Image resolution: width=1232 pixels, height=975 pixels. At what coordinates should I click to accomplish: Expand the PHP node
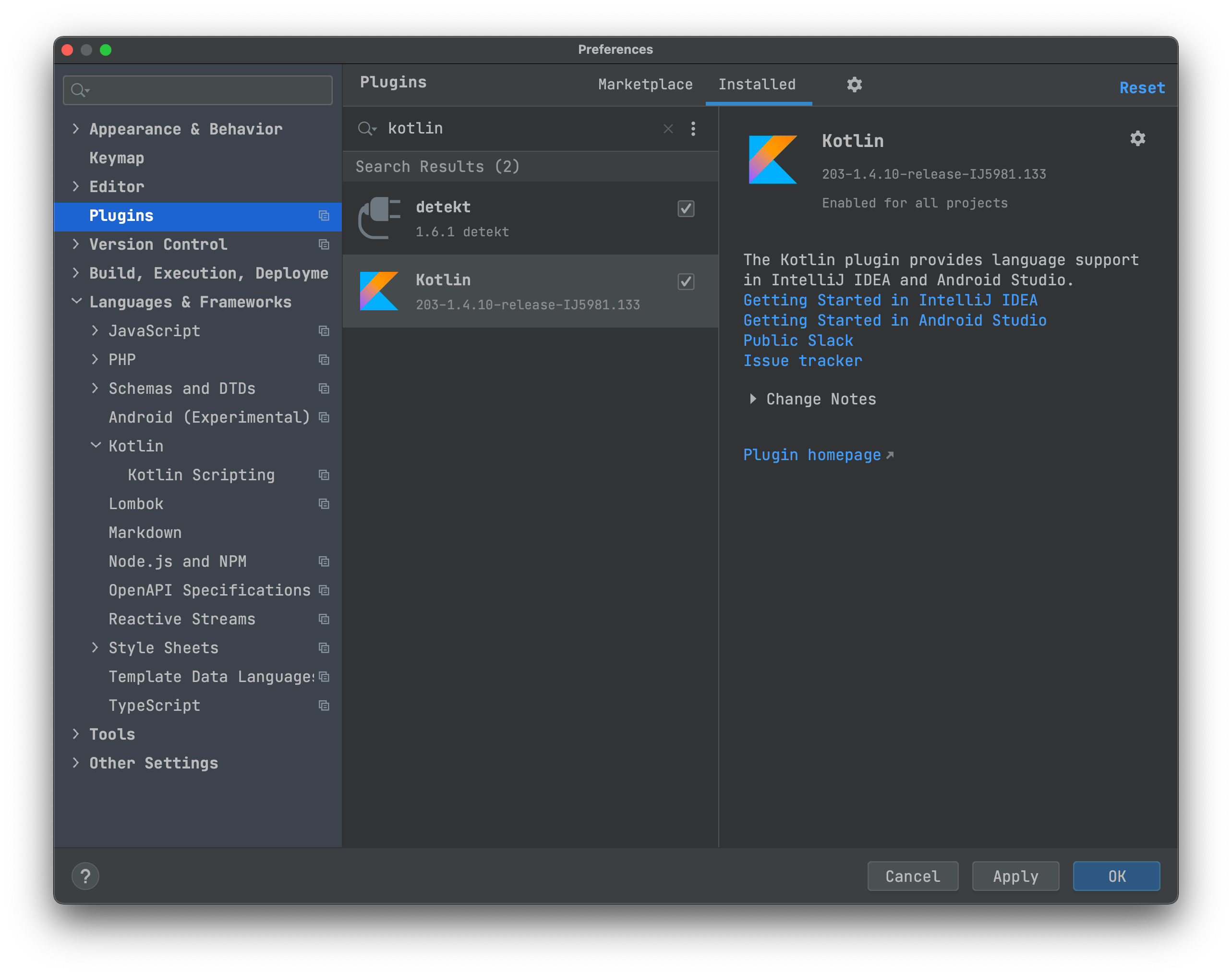click(x=95, y=360)
